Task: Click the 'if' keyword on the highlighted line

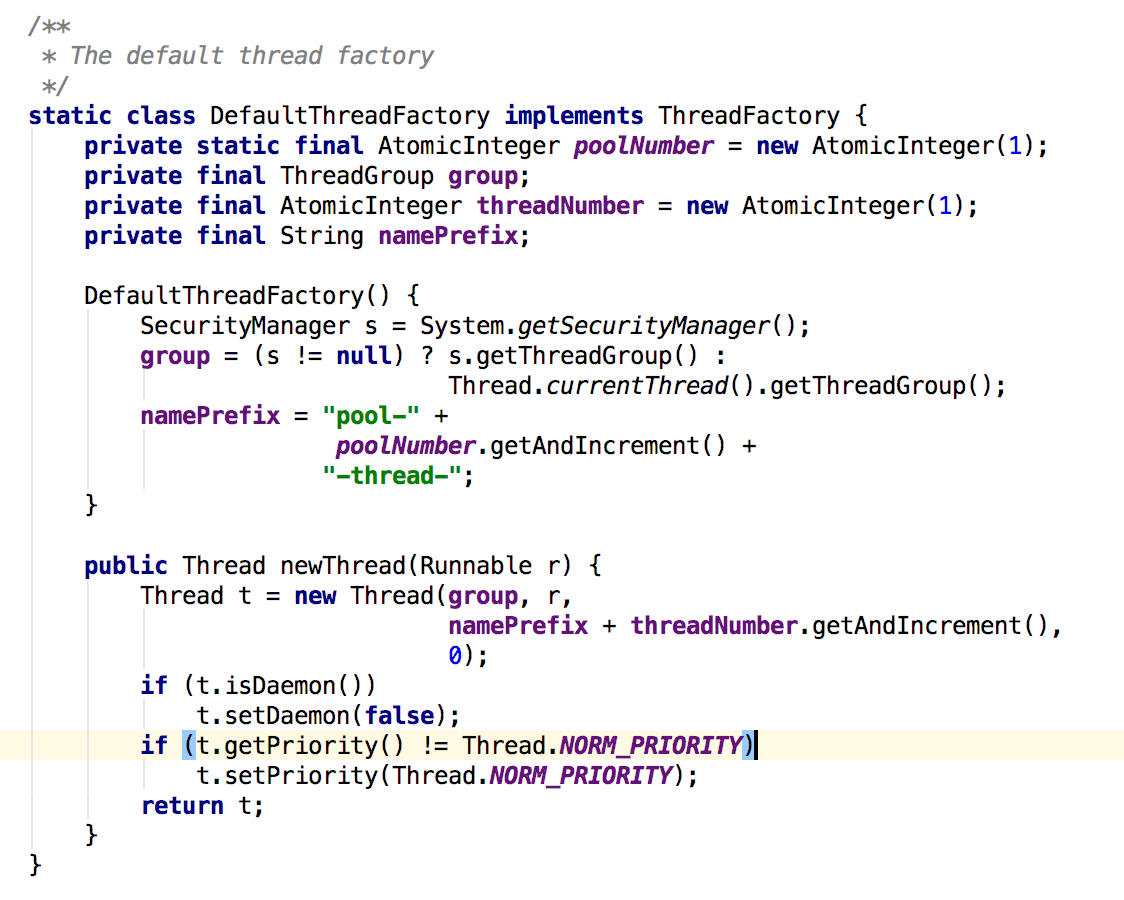Action: tap(153, 746)
